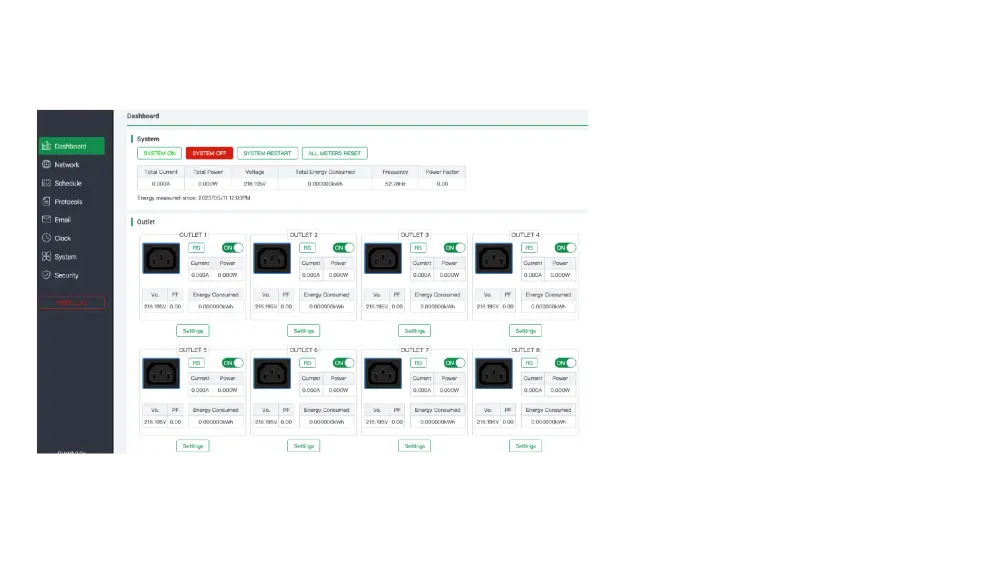Reset all meters with ALL METERS RESET
The height and width of the screenshot is (563, 1000).
(x=335, y=153)
